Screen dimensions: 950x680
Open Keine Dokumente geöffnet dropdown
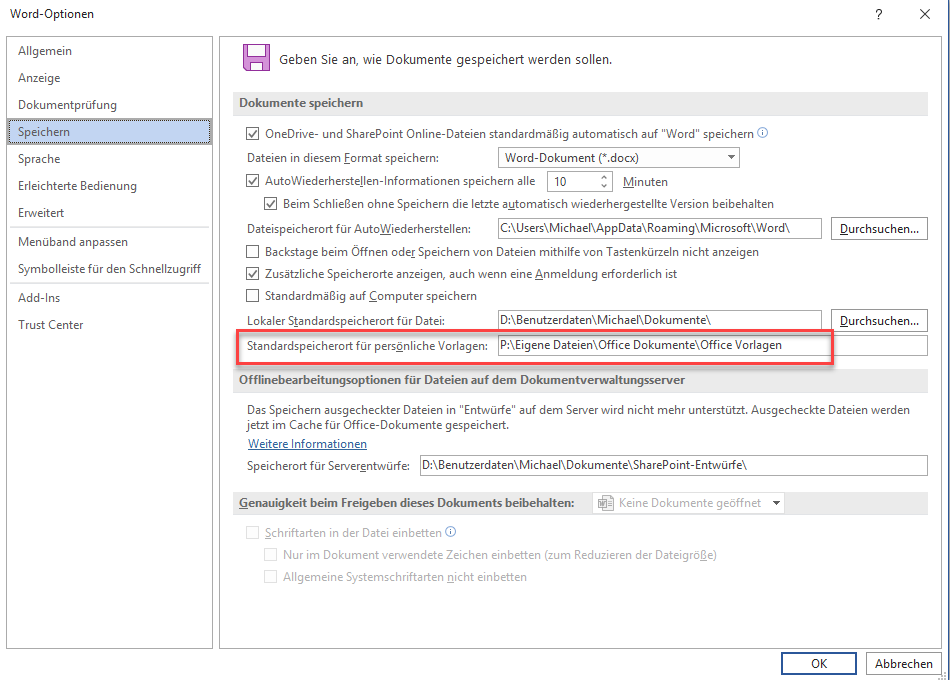point(688,503)
